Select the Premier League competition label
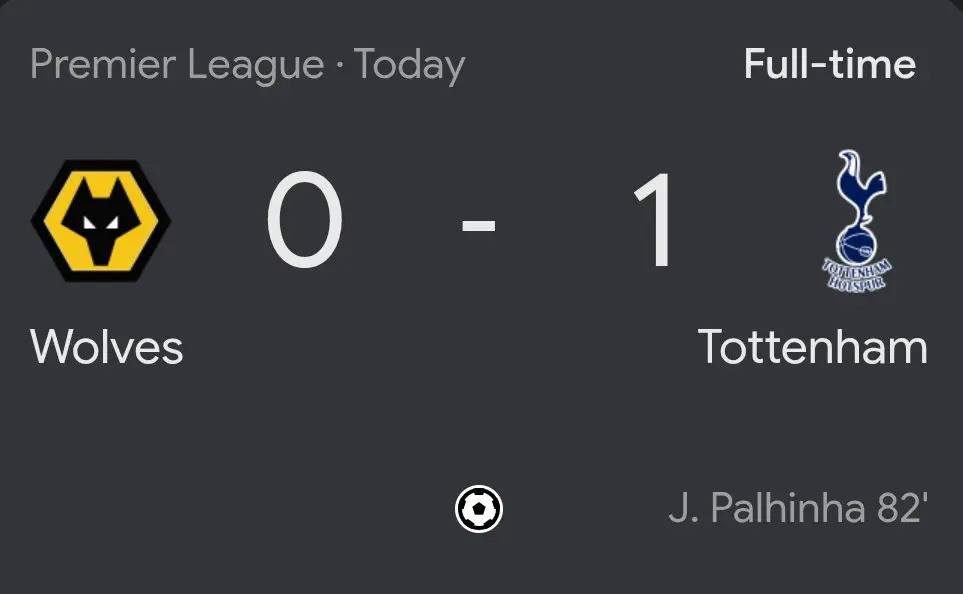Viewport: 963px width, 594px height. 177,65
